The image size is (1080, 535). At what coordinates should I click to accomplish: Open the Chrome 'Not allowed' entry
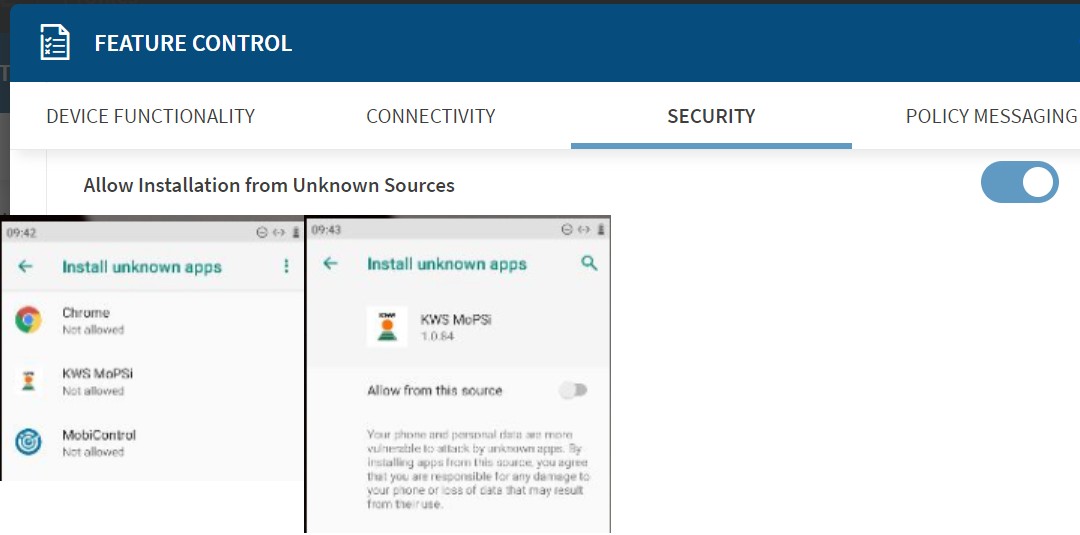coord(92,321)
